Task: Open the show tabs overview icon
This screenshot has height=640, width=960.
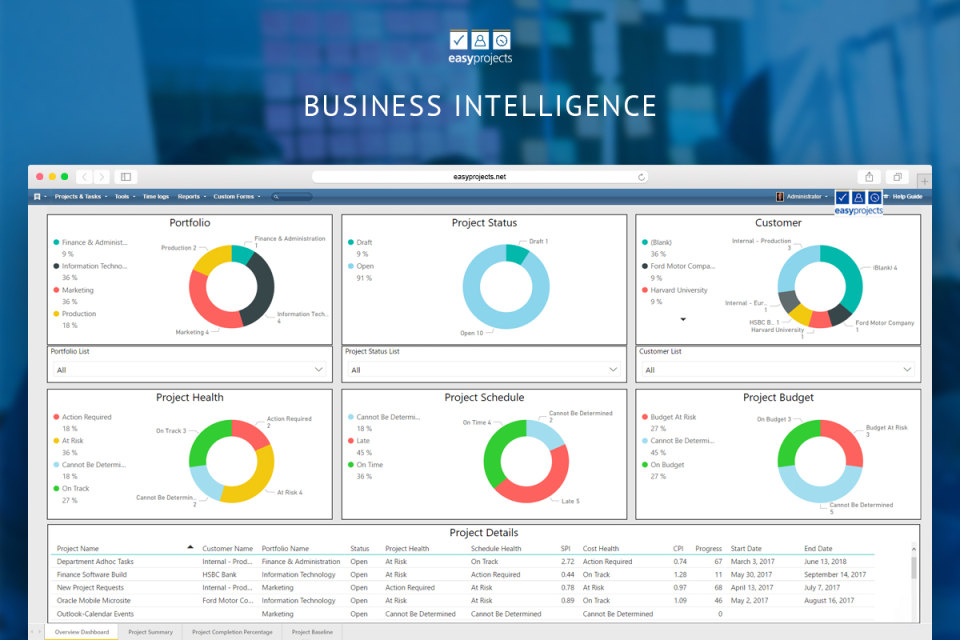Action: (x=898, y=177)
